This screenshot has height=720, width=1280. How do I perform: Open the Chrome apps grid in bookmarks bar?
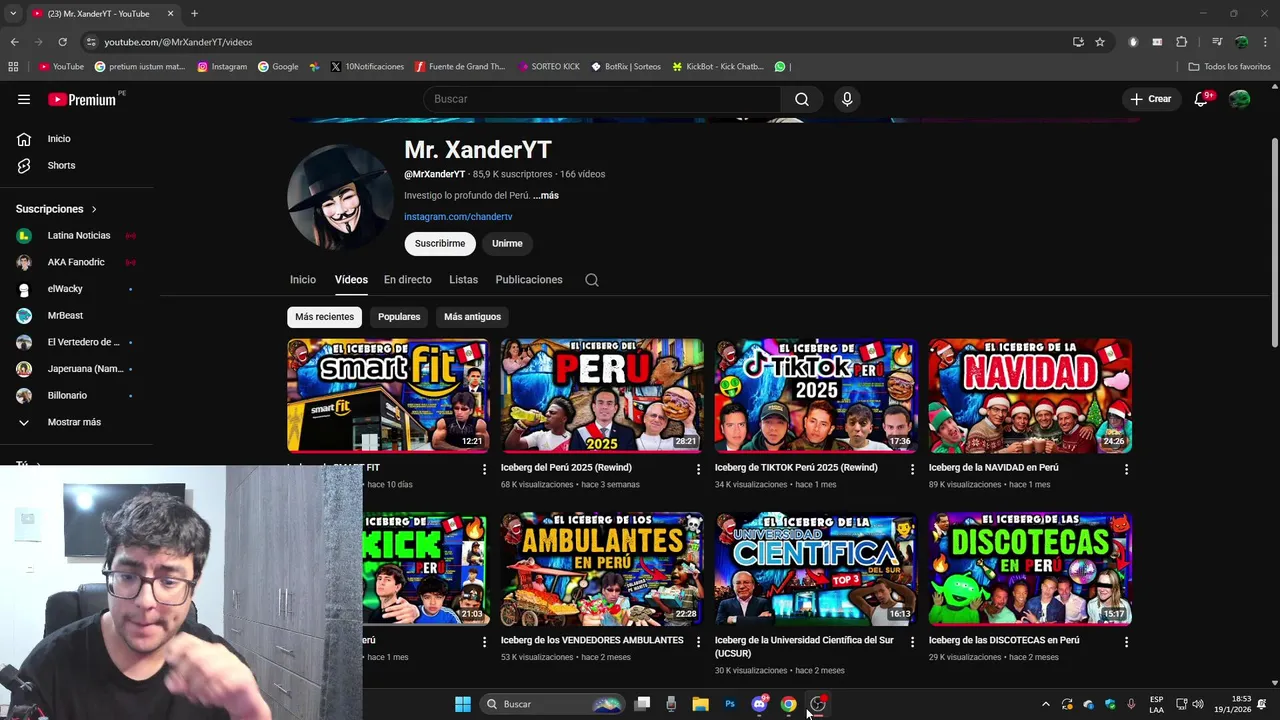click(x=13, y=67)
